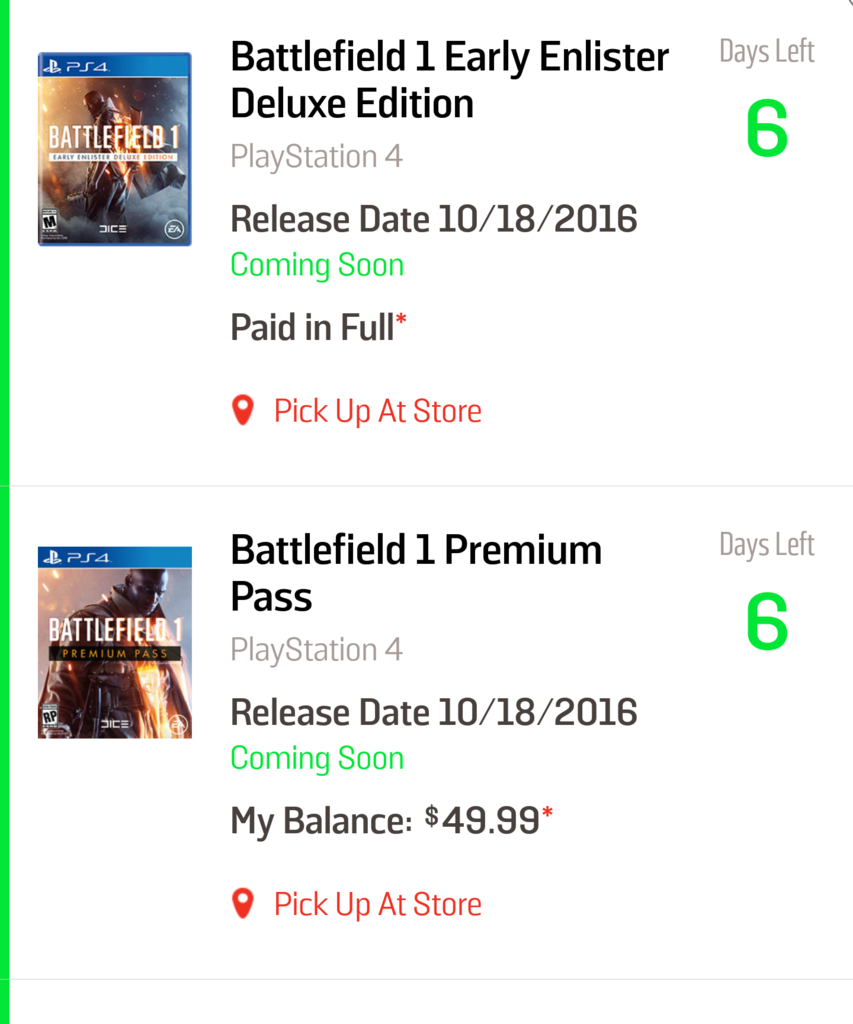The width and height of the screenshot is (853, 1024).
Task: Tap Coming Soon under the Premium Pass release date
Action: tap(317, 758)
